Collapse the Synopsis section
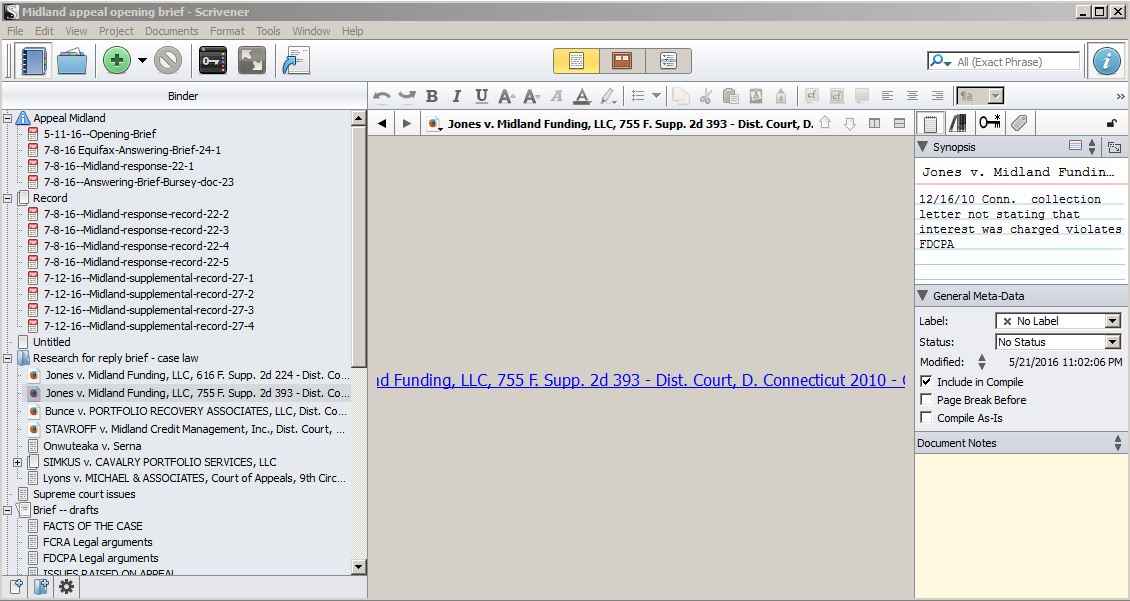 922,147
